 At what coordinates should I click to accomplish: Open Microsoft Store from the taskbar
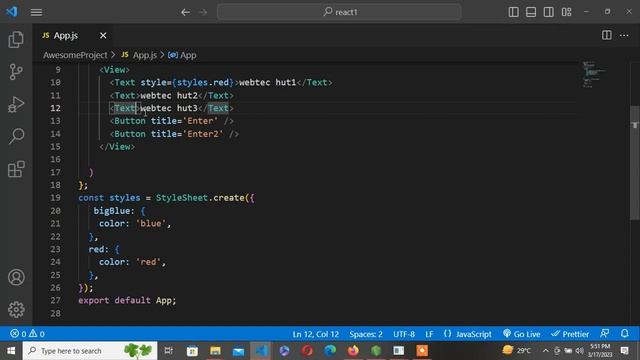[192, 351]
